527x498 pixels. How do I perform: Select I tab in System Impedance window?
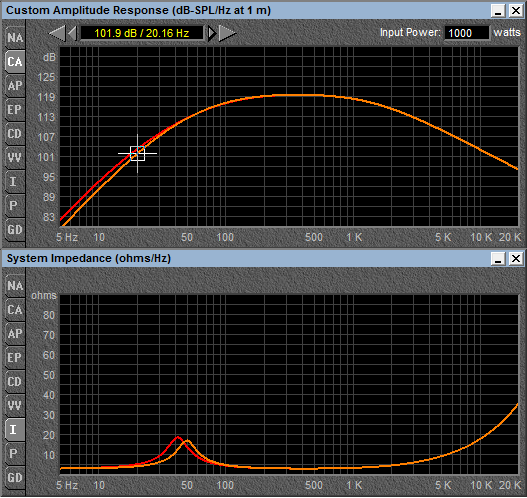15,429
